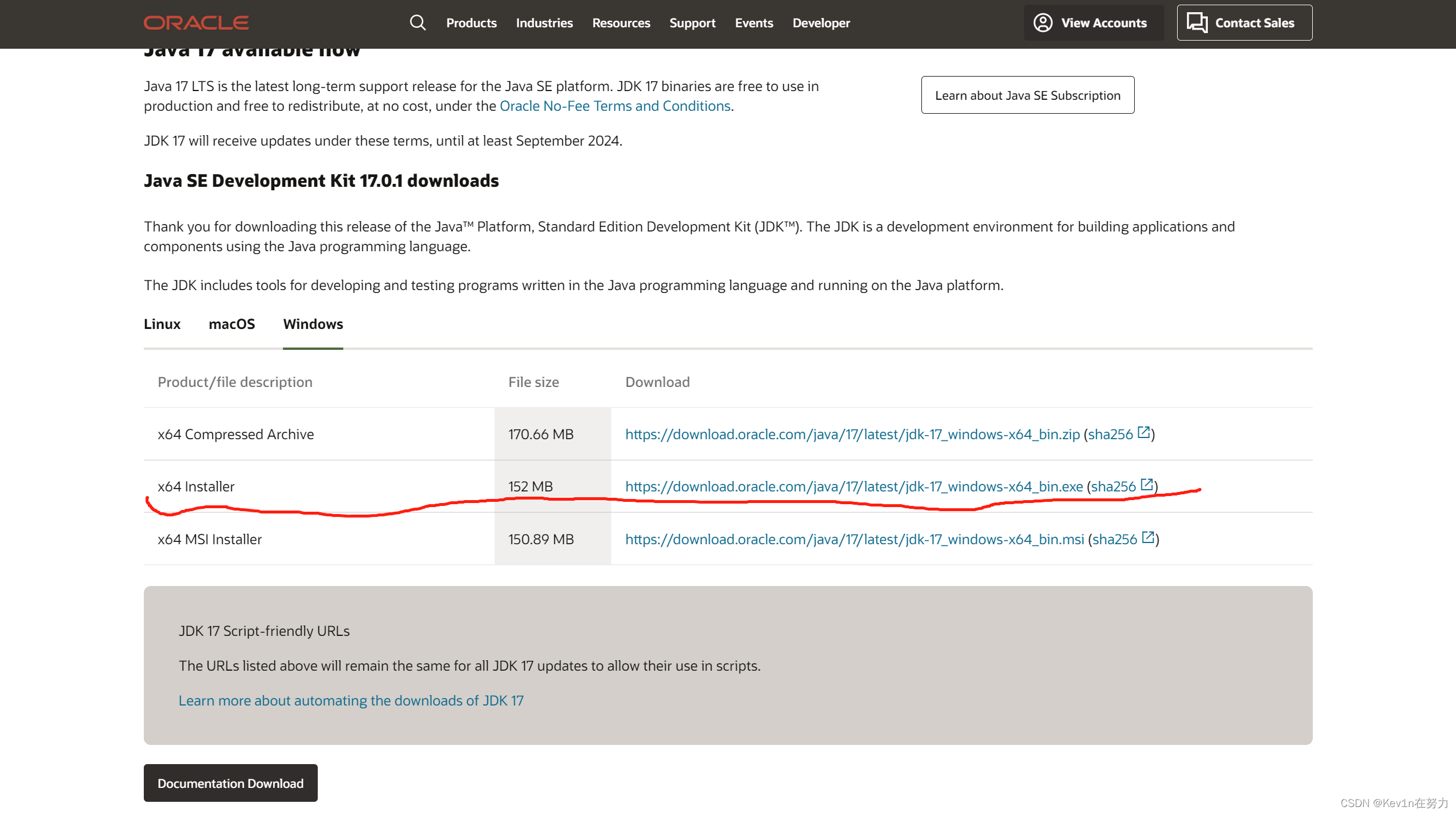The image size is (1456, 814).
Task: Click the Oracle logo
Action: (196, 23)
